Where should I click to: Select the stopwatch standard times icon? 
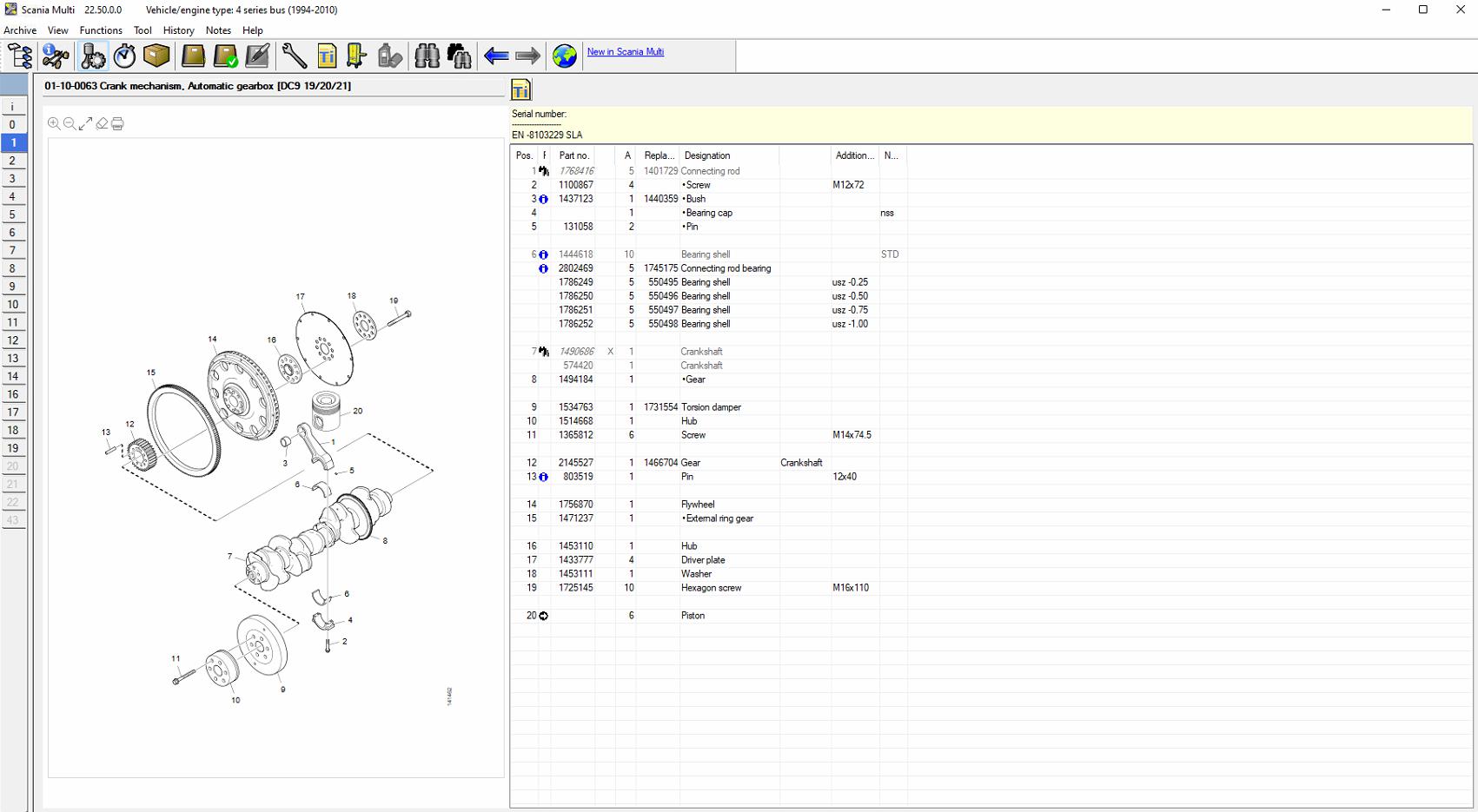coord(124,56)
